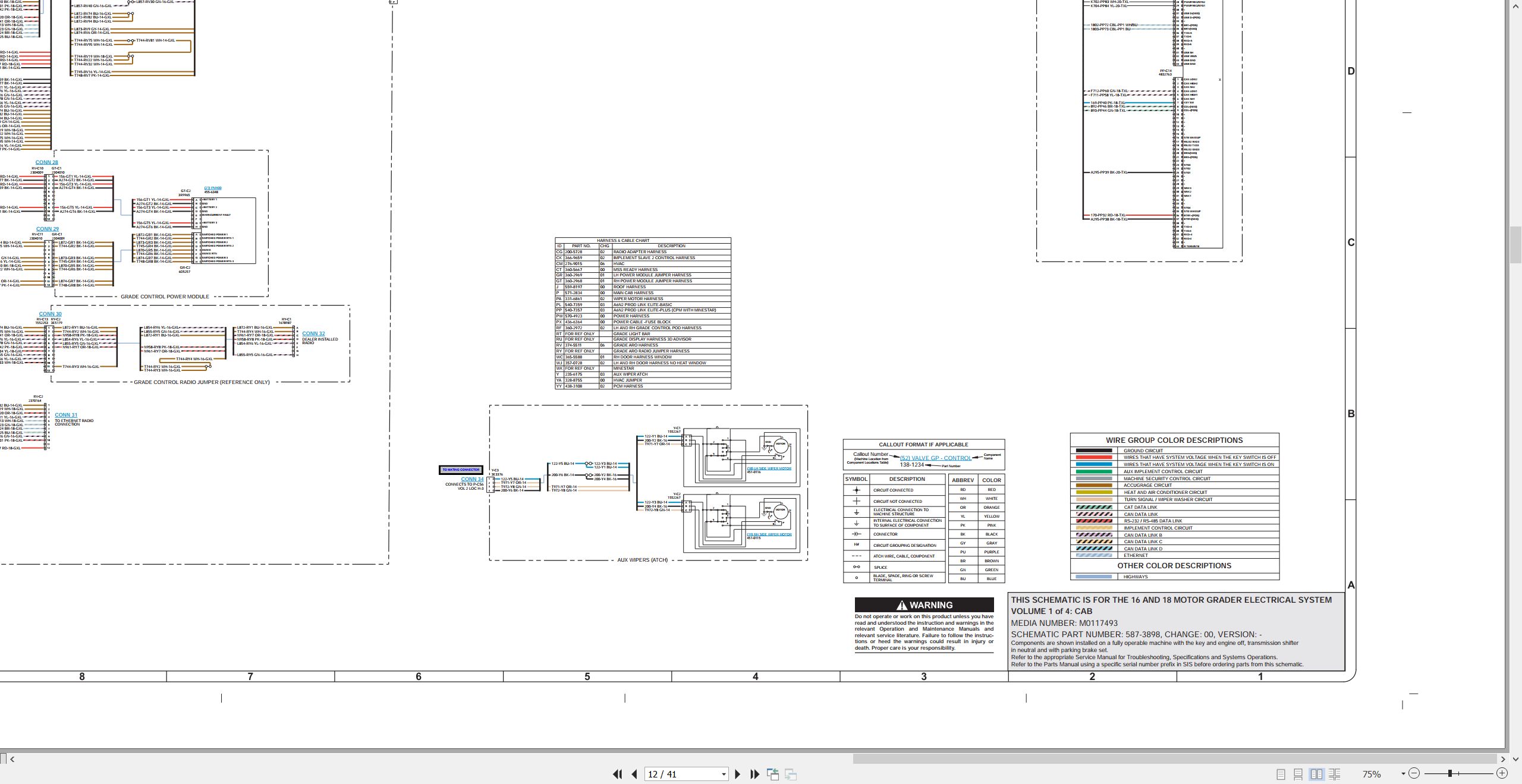Zoom in with the plus button

(x=1502, y=773)
